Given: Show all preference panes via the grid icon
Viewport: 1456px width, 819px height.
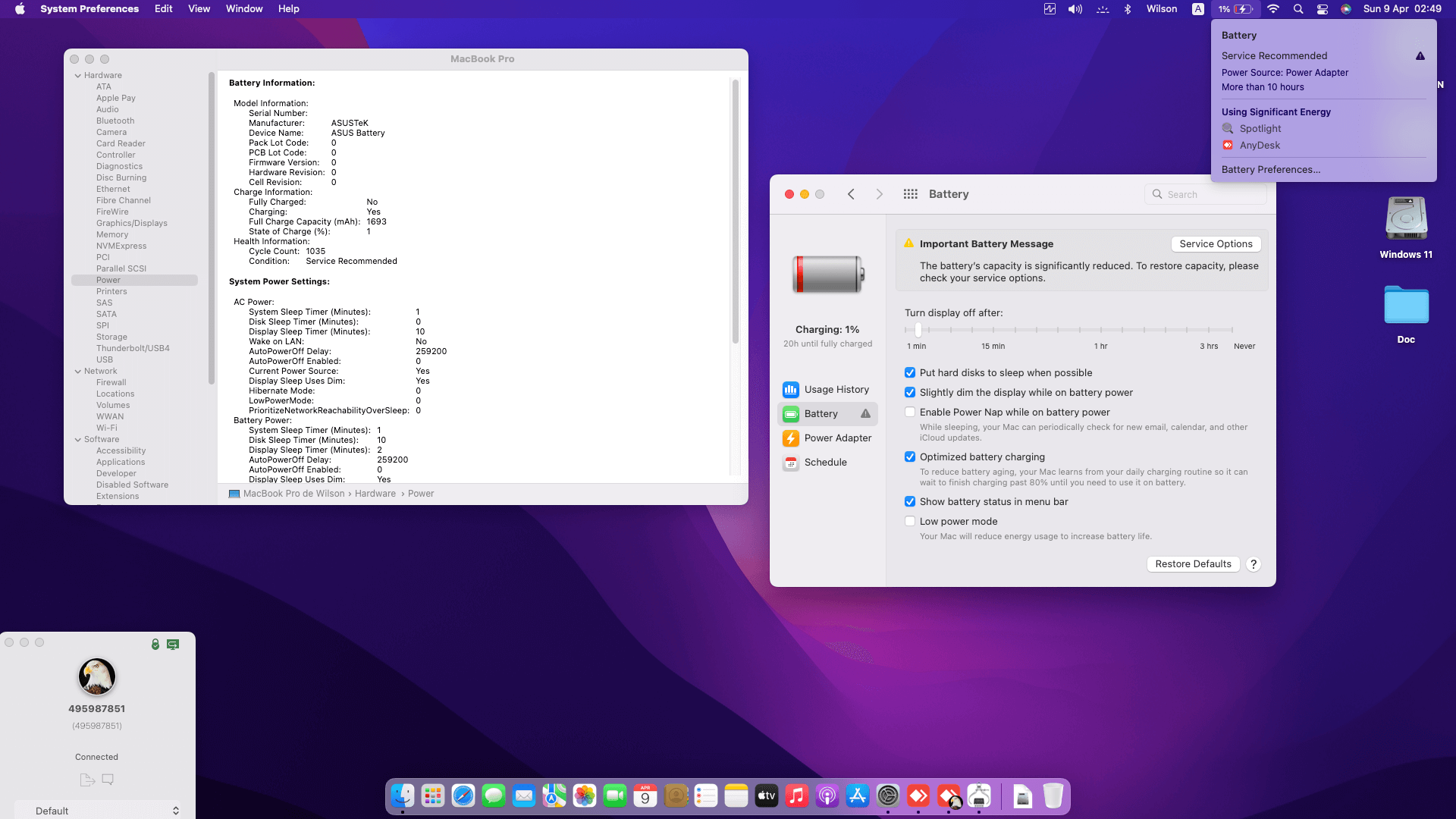Looking at the screenshot, I should [x=910, y=194].
